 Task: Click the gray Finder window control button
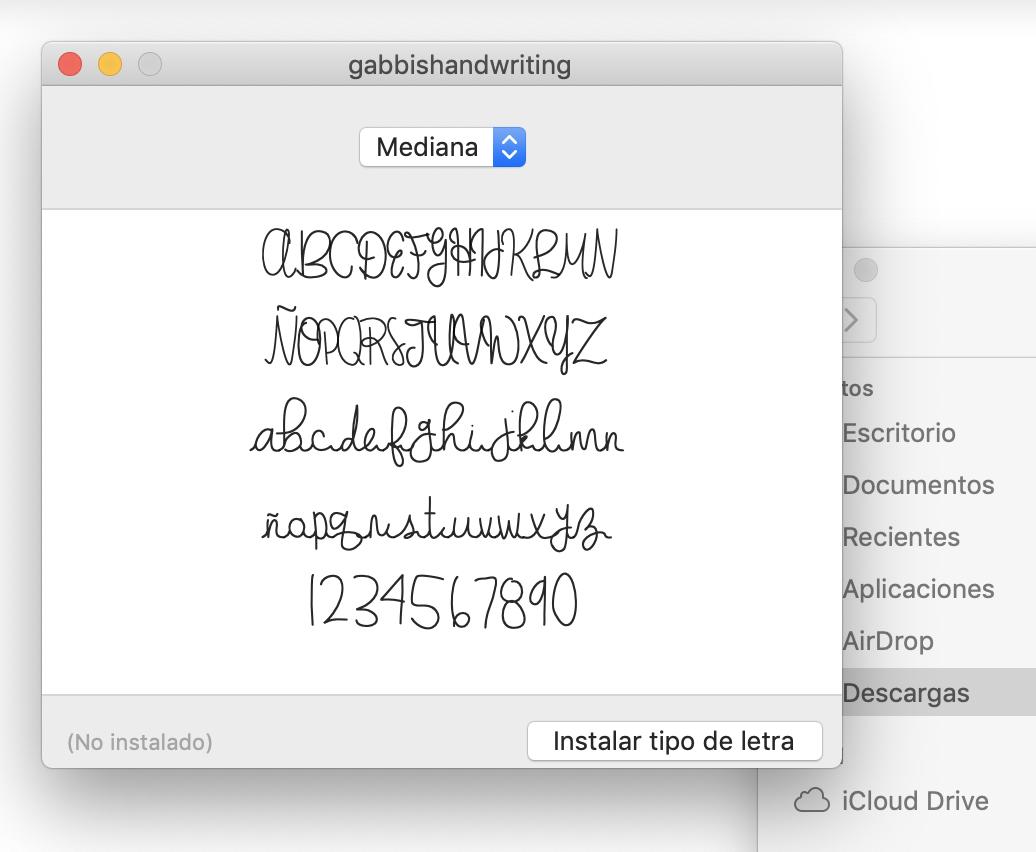tap(866, 270)
